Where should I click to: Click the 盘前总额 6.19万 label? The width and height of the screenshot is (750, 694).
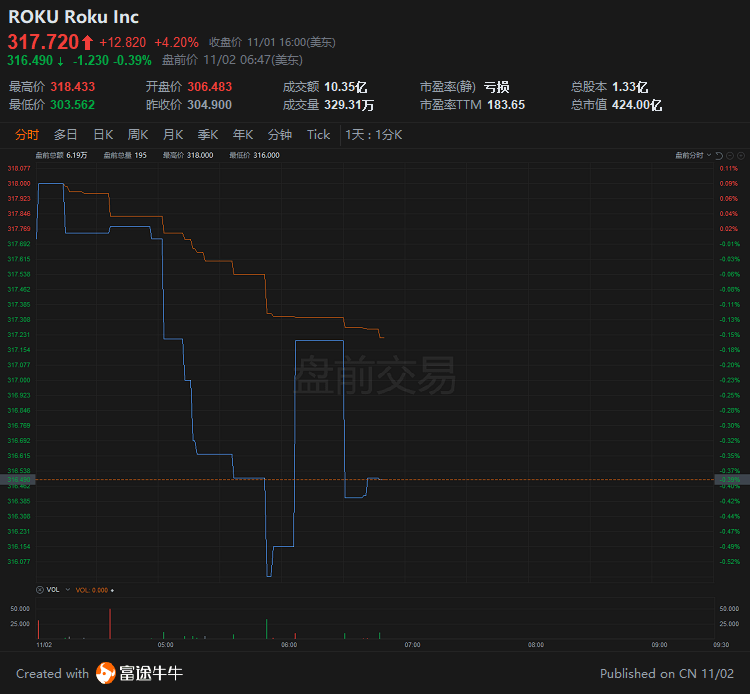point(61,155)
